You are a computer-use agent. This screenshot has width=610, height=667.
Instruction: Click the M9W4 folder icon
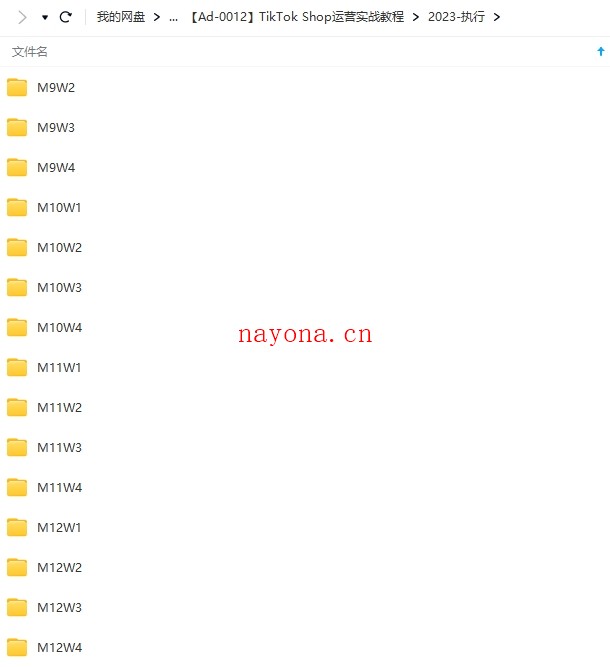tap(17, 167)
